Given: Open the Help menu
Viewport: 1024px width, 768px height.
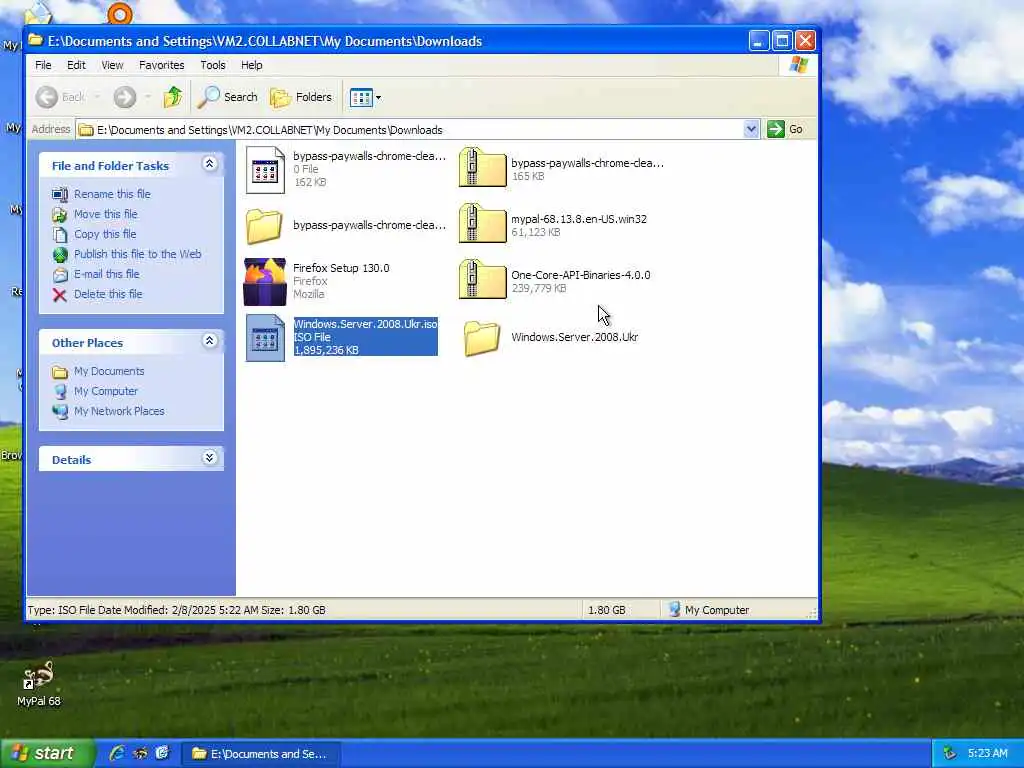Looking at the screenshot, I should pos(251,65).
